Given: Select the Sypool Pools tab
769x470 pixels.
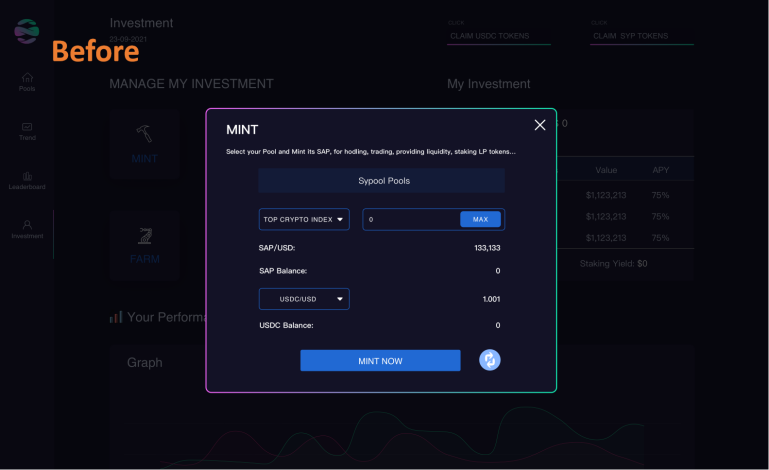Looking at the screenshot, I should point(382,181).
